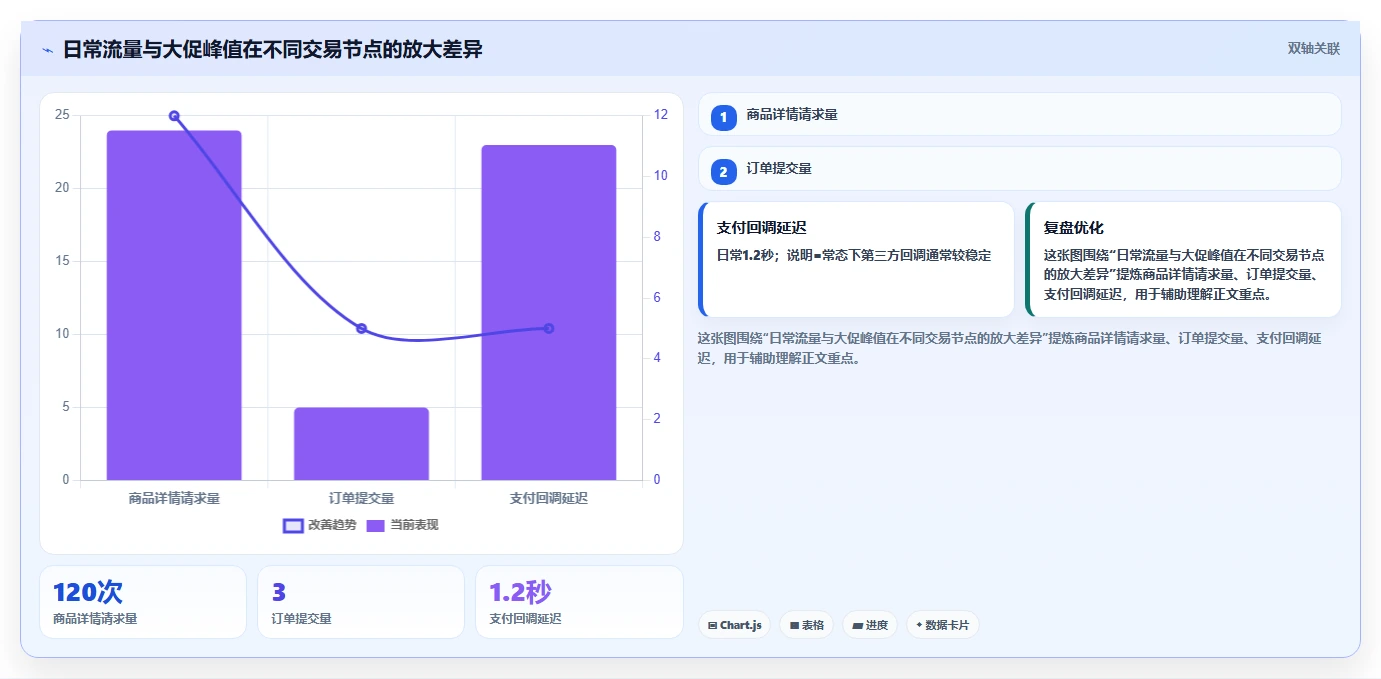
Task: Select the short 订单提交量 bar
Action: [x=361, y=444]
